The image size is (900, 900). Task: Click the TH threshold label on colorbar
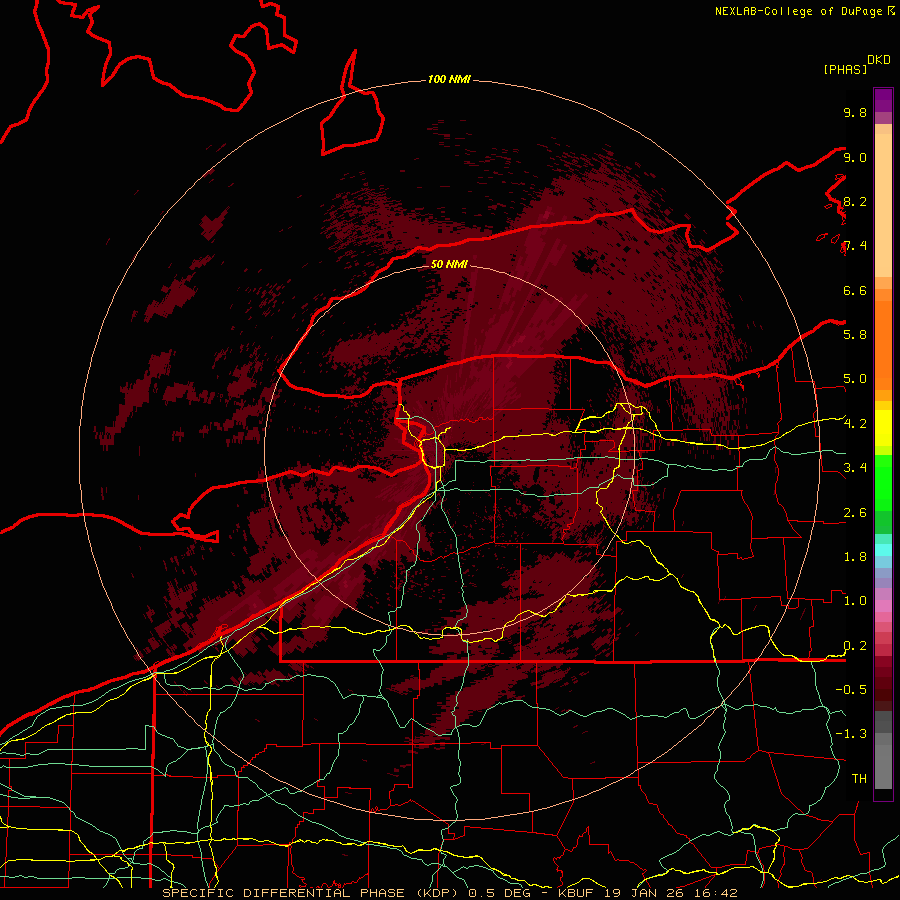(x=859, y=778)
